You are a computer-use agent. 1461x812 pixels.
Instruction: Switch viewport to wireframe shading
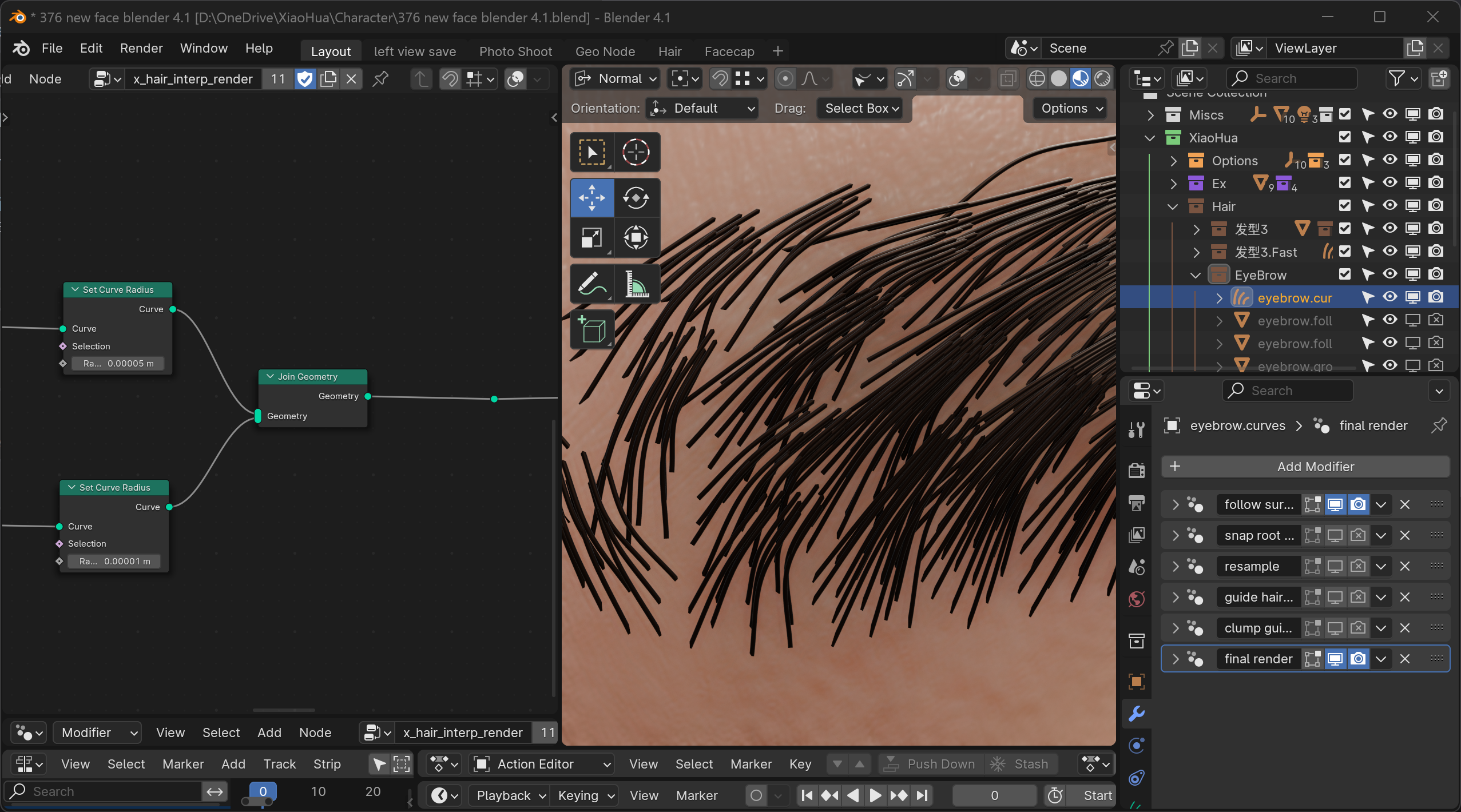pos(1037,78)
